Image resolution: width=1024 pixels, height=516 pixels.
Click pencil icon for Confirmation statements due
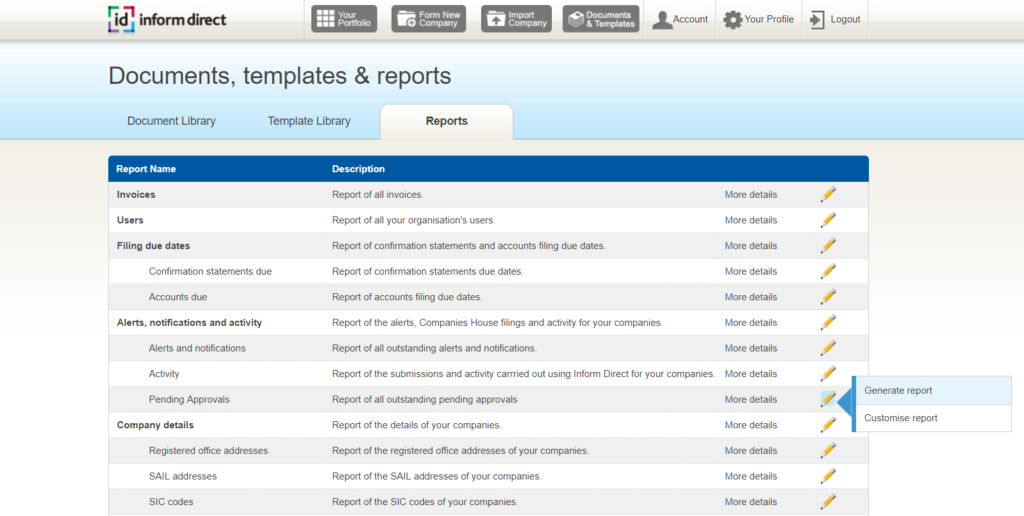828,271
